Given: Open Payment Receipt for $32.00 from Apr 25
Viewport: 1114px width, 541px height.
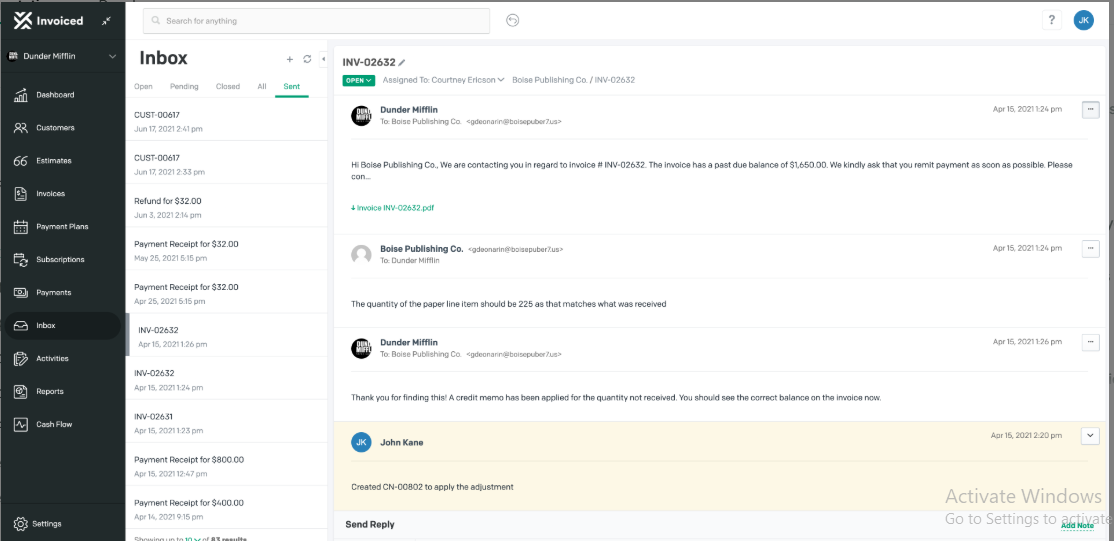Looking at the screenshot, I should pos(227,292).
